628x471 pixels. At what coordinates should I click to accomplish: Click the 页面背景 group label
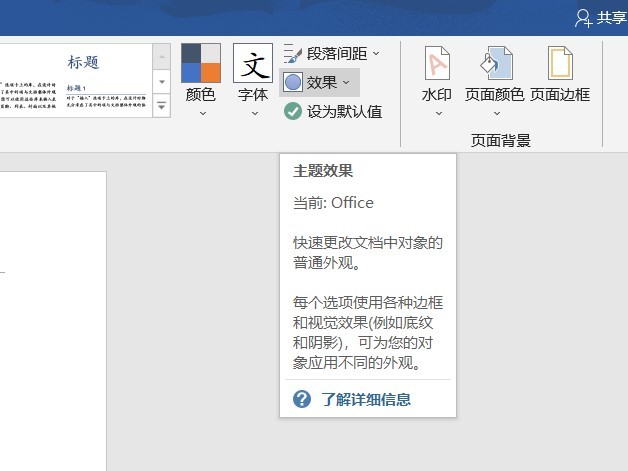[x=501, y=141]
